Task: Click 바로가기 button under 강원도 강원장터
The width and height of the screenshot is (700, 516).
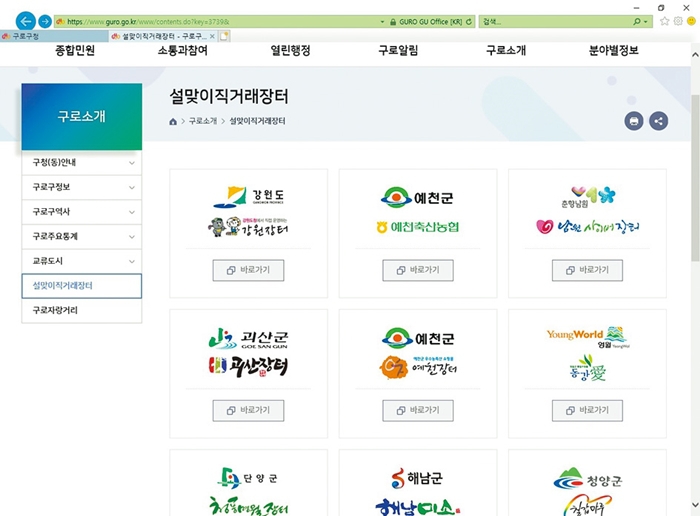Action: [x=248, y=270]
